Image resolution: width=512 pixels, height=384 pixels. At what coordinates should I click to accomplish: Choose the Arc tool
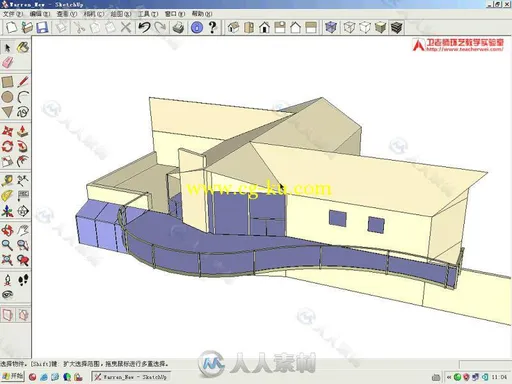[23, 97]
